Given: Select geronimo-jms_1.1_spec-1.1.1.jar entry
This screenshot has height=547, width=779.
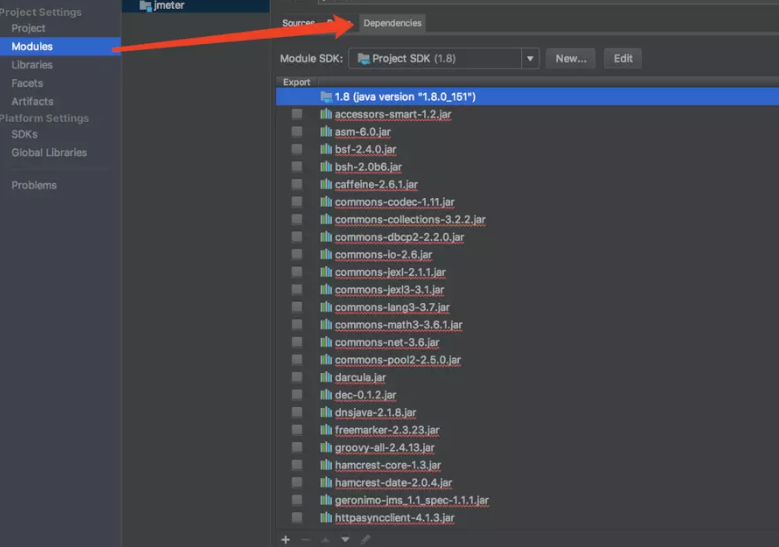Looking at the screenshot, I should click(411, 500).
